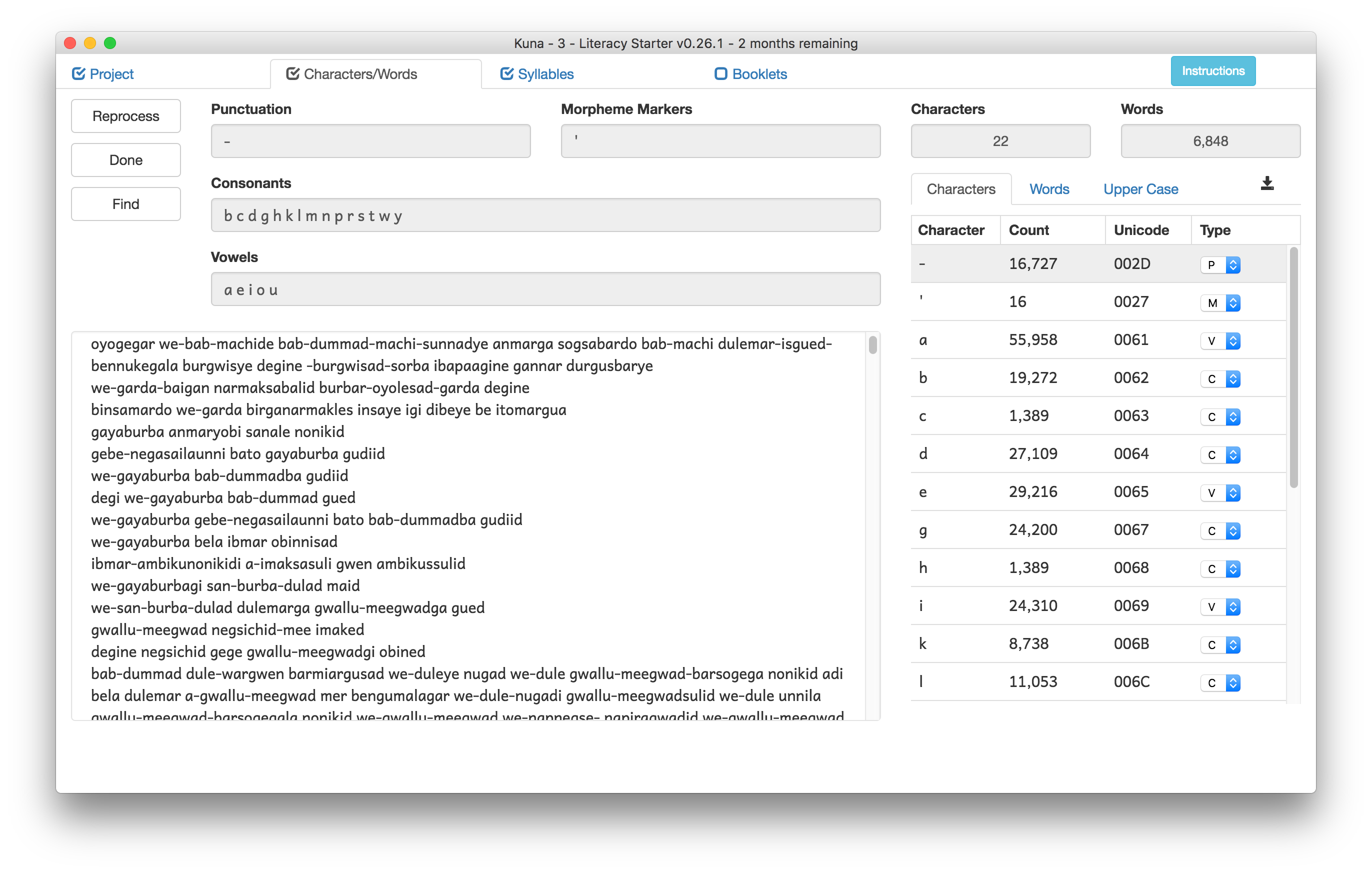Click the Punctuation input field

point(370,141)
